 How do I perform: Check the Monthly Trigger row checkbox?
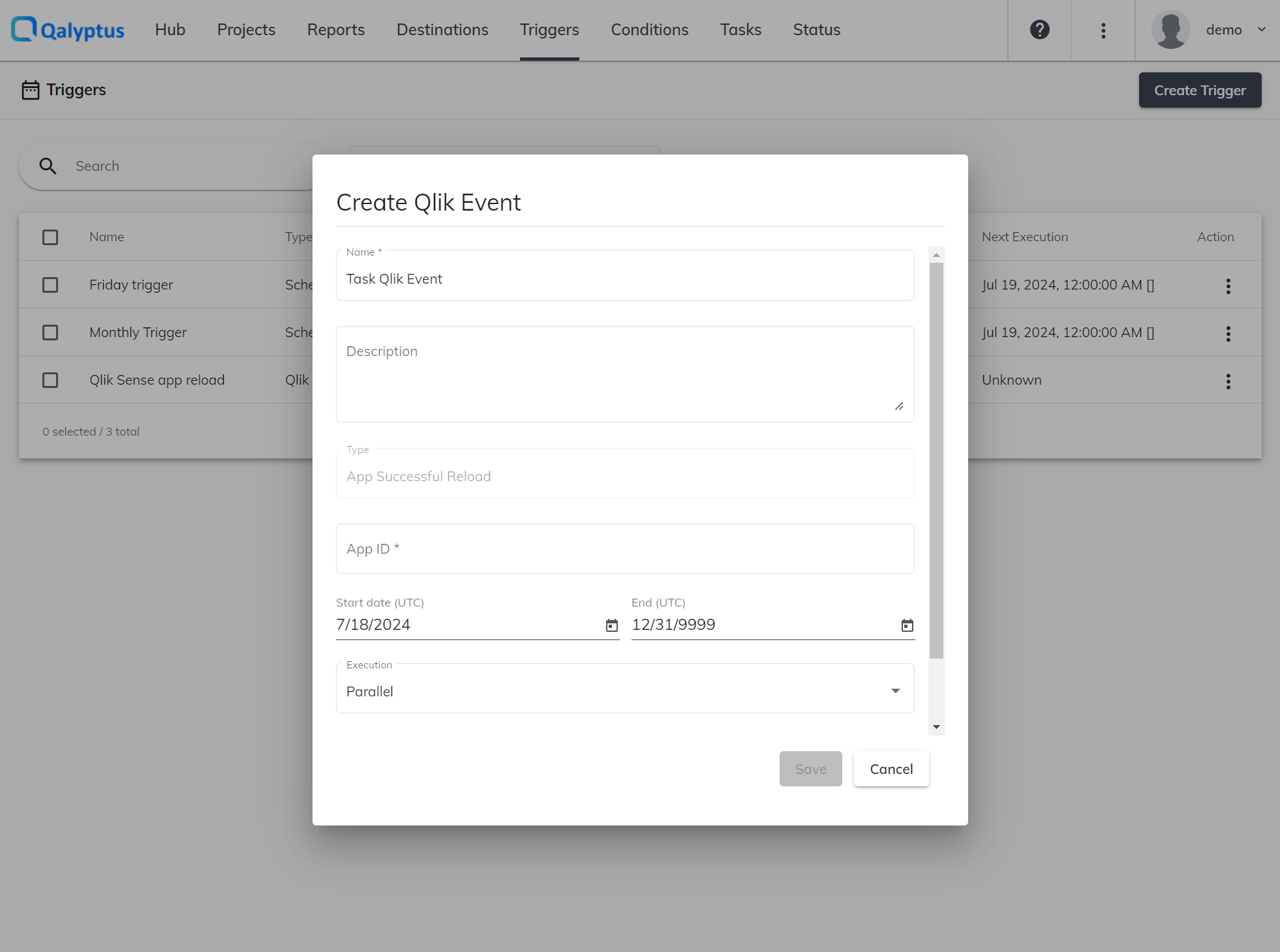(x=50, y=333)
